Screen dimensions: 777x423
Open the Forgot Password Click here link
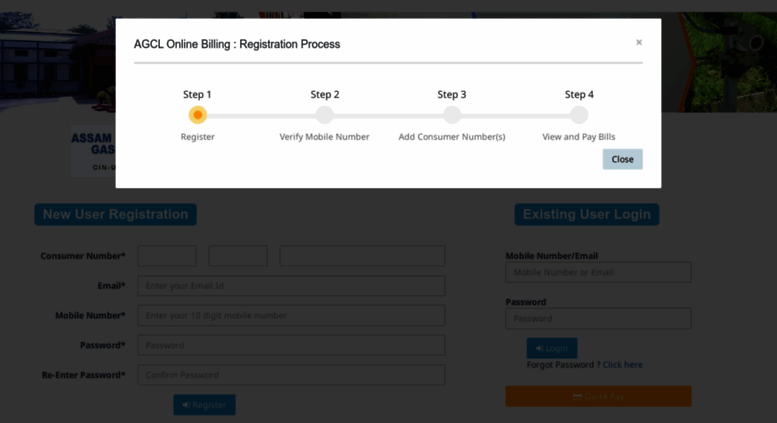coord(622,365)
